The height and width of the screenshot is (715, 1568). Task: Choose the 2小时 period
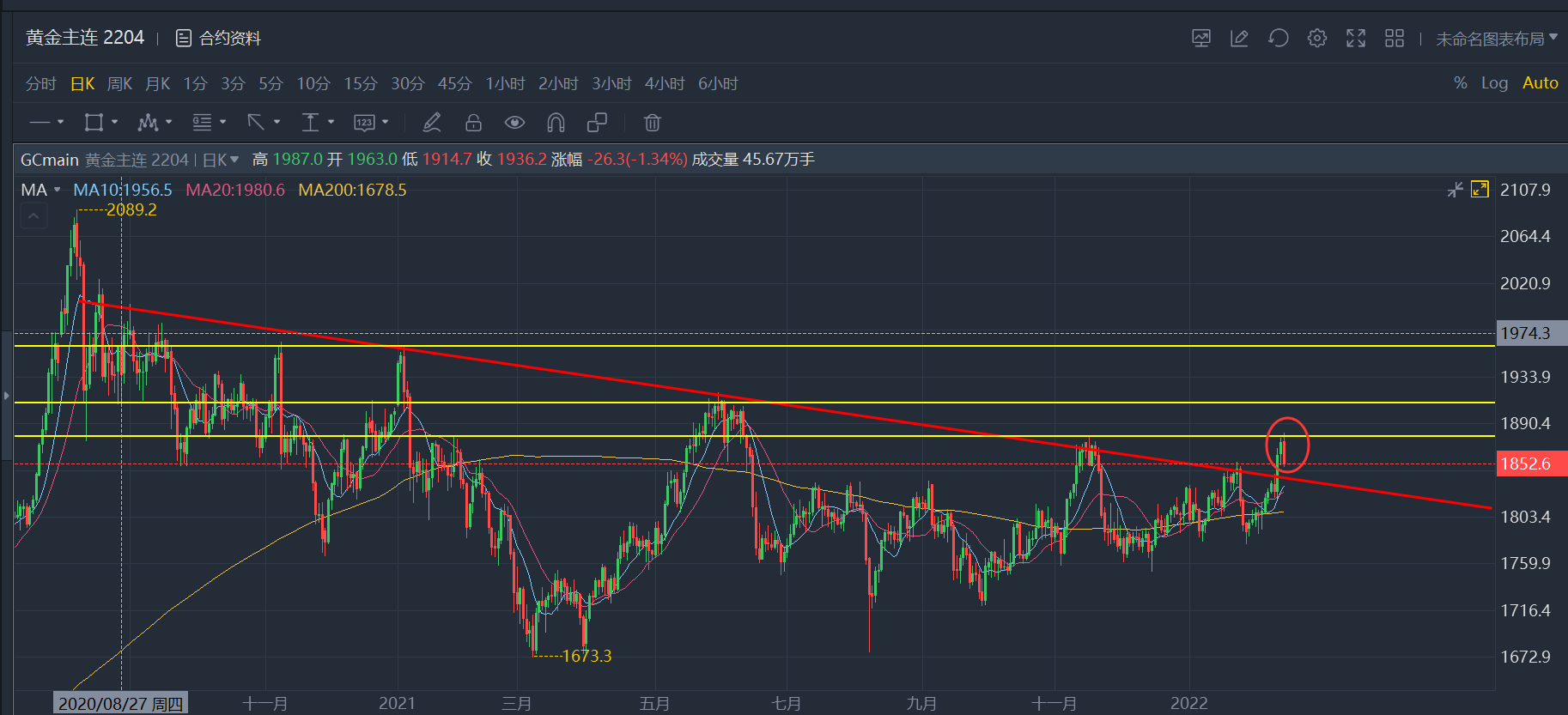click(558, 83)
